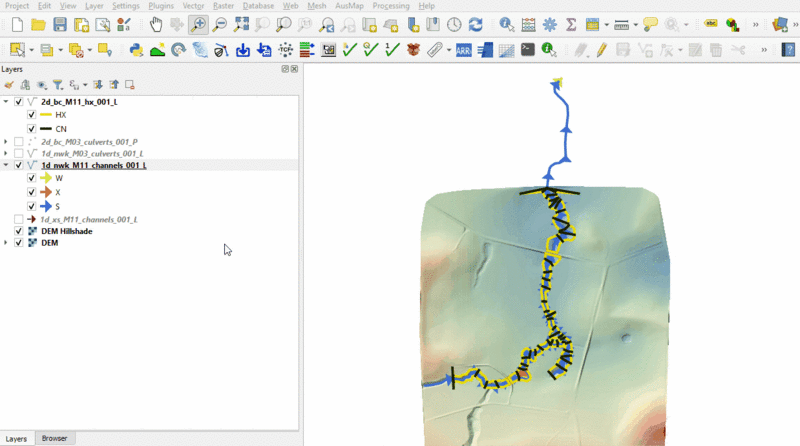Select the Identify Features tool
Screen dimensions: 800x446
pyautogui.click(x=507, y=24)
